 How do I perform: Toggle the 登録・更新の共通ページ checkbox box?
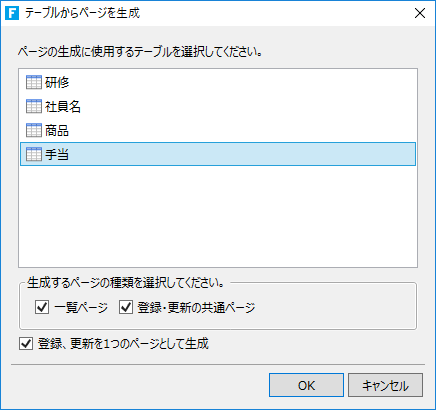click(126, 307)
